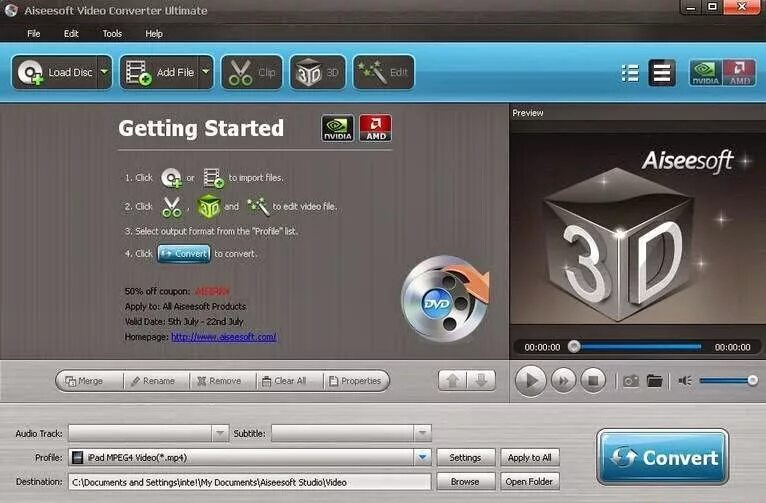Screen dimensions: 766x503
Task: Click green 3D cube icon in step 2
Action: tap(209, 207)
